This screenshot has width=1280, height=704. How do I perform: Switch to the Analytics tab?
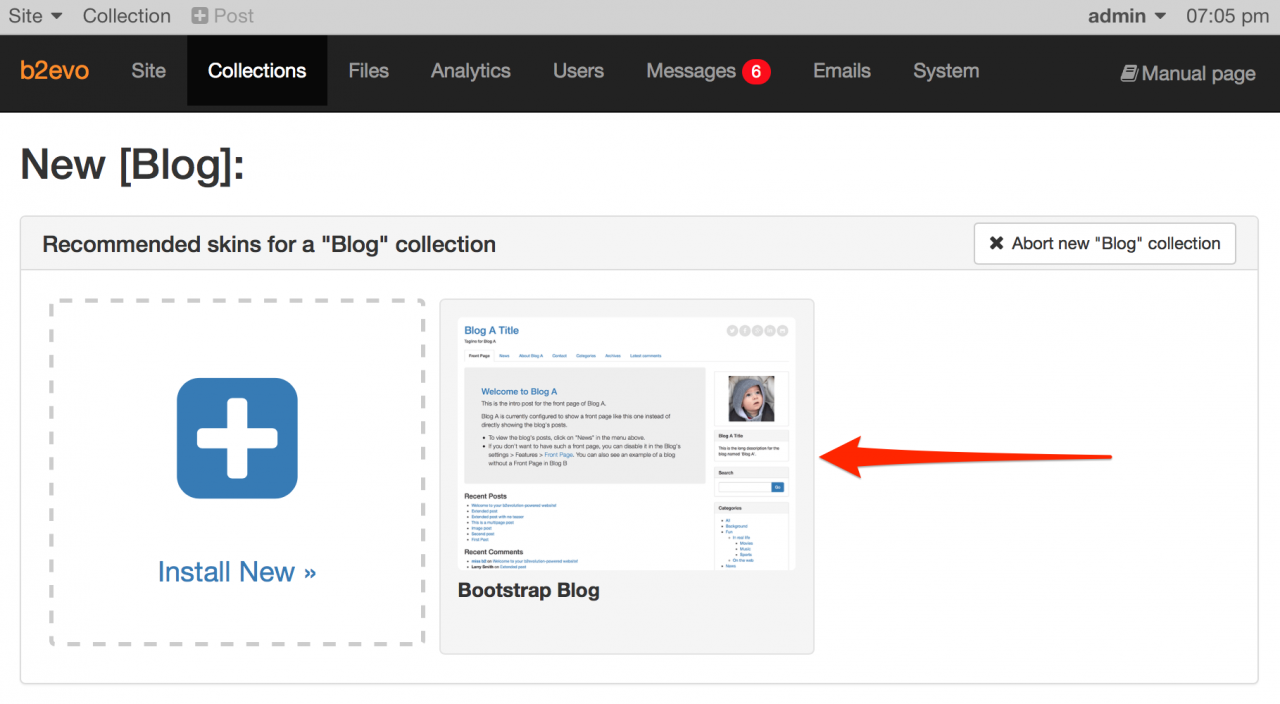[x=471, y=71]
